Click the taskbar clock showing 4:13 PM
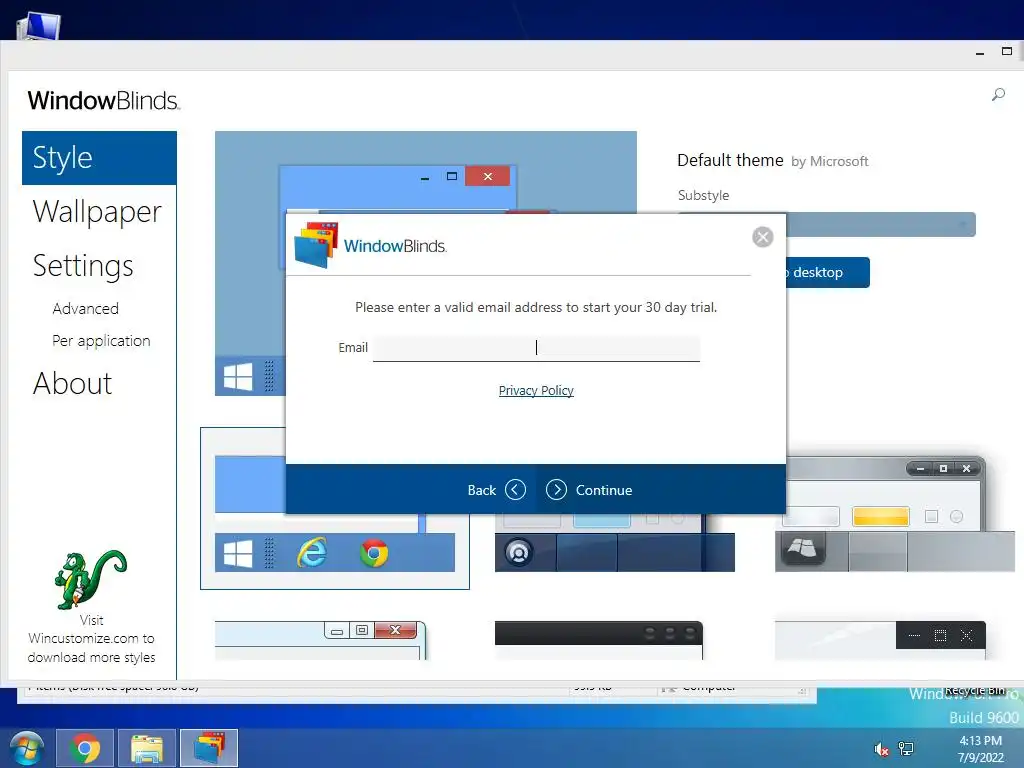The height and width of the screenshot is (768, 1024). point(980,749)
